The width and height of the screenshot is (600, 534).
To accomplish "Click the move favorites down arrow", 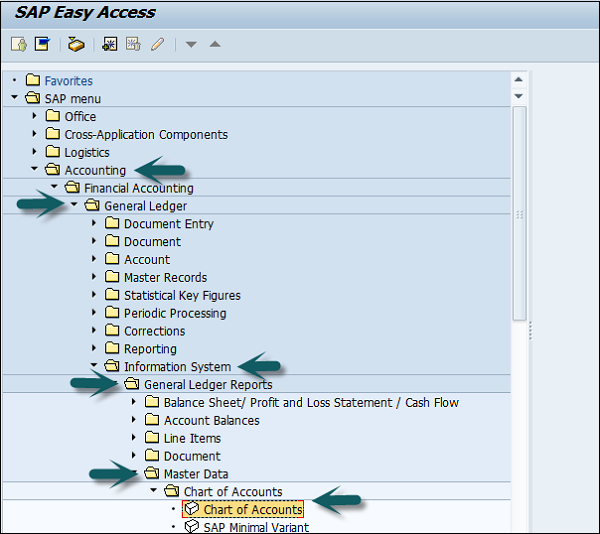I will point(191,45).
